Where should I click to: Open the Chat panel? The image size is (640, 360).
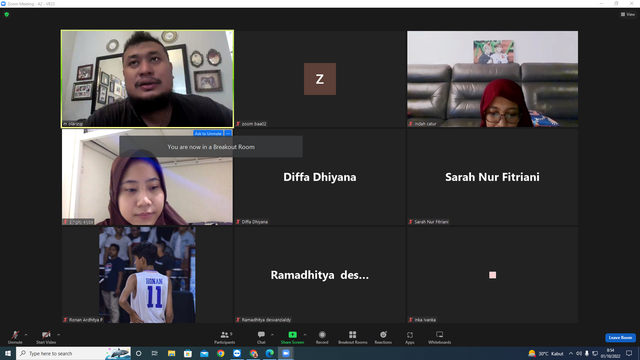261,337
